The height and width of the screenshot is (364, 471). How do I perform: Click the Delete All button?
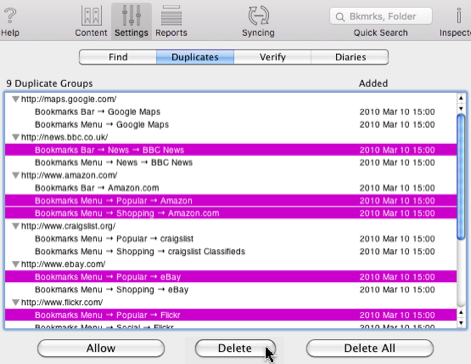(370, 348)
